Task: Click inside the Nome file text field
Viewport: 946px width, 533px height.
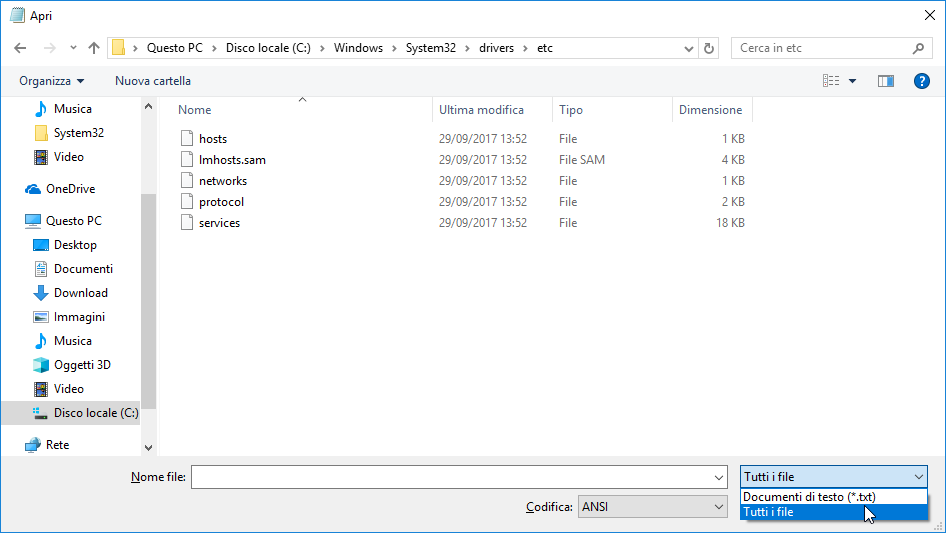Action: coord(450,478)
